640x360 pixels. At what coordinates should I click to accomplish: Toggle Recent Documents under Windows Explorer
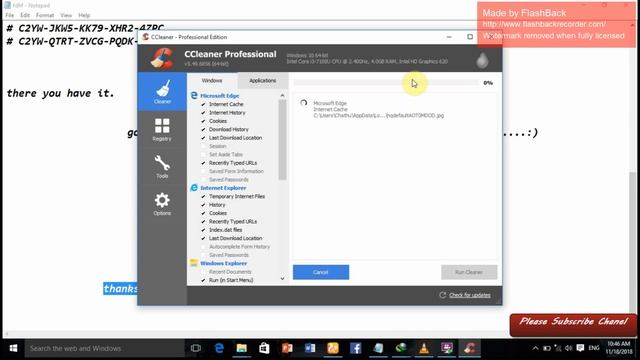click(x=203, y=272)
